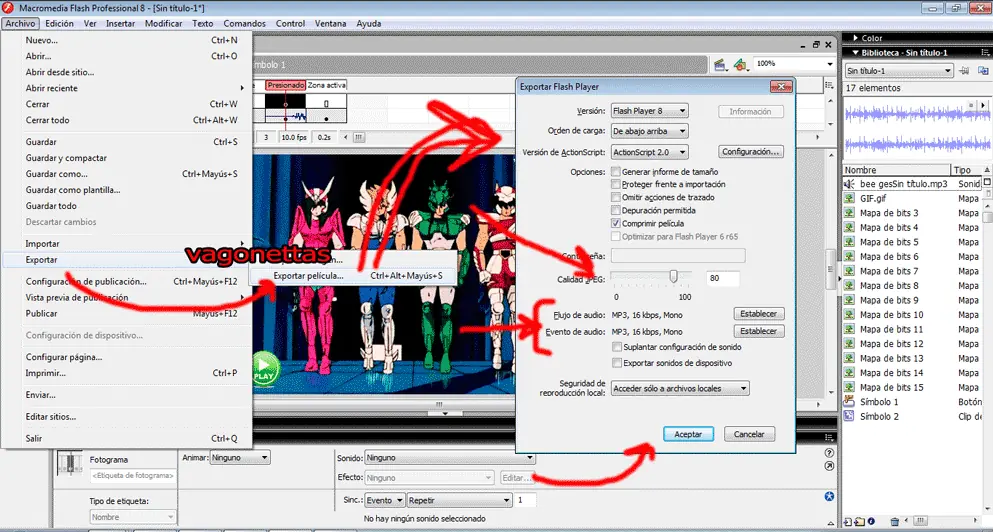Enable Omitir acciones de trazado checkbox
Image resolution: width=993 pixels, height=532 pixels.
pyautogui.click(x=616, y=198)
